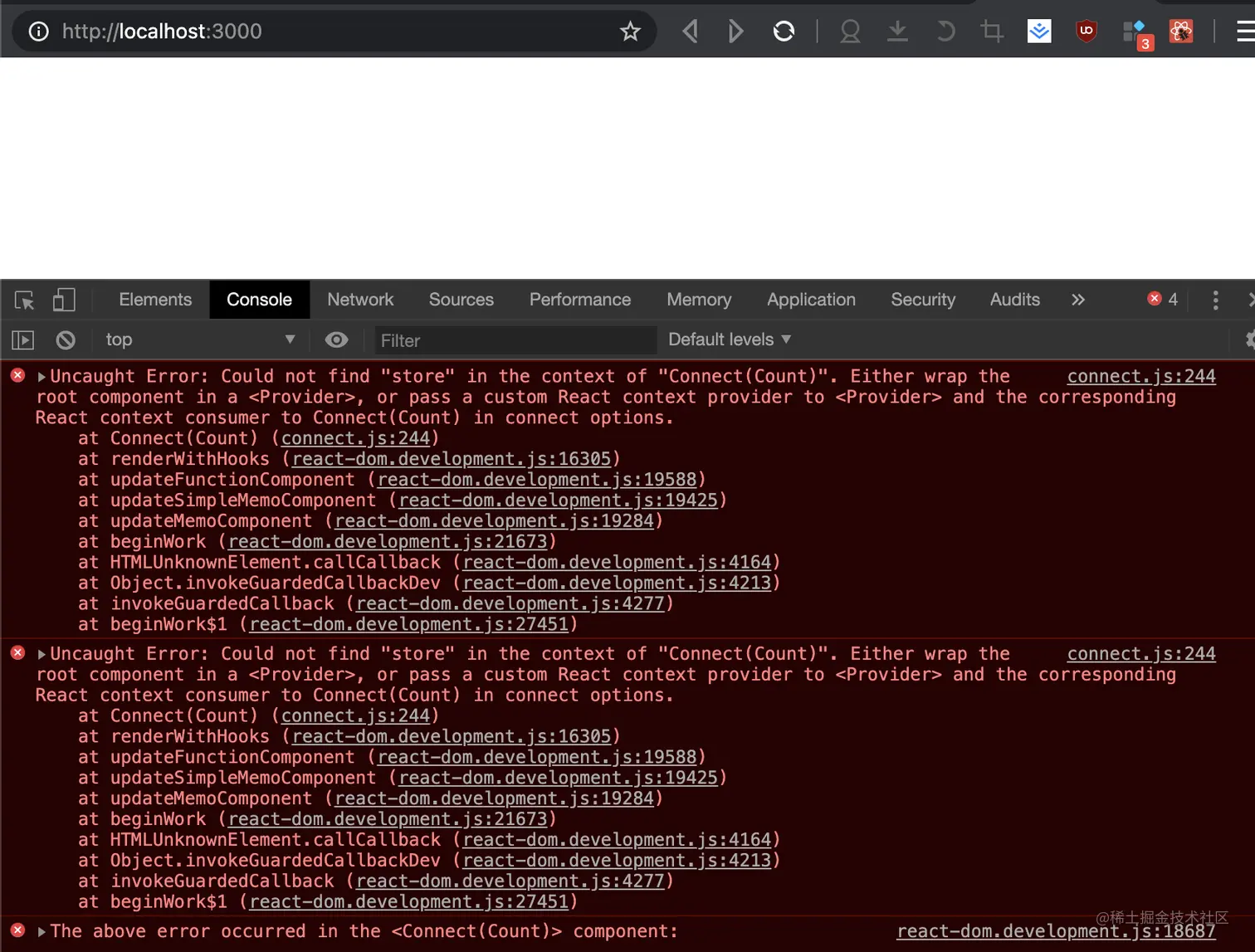Open the Network tab
The width and height of the screenshot is (1255, 952).
(360, 300)
